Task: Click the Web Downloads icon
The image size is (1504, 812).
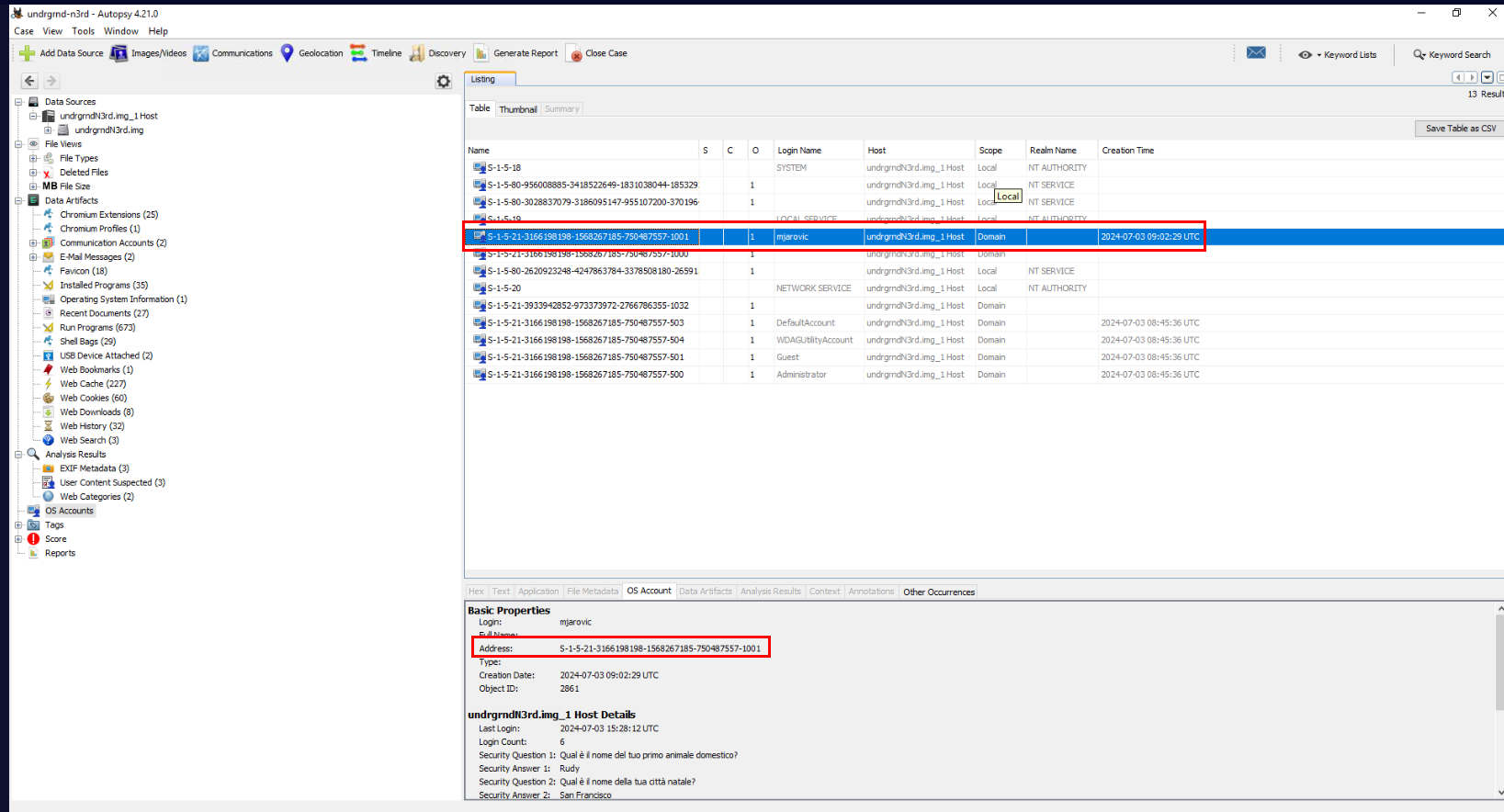Action: click(x=49, y=412)
